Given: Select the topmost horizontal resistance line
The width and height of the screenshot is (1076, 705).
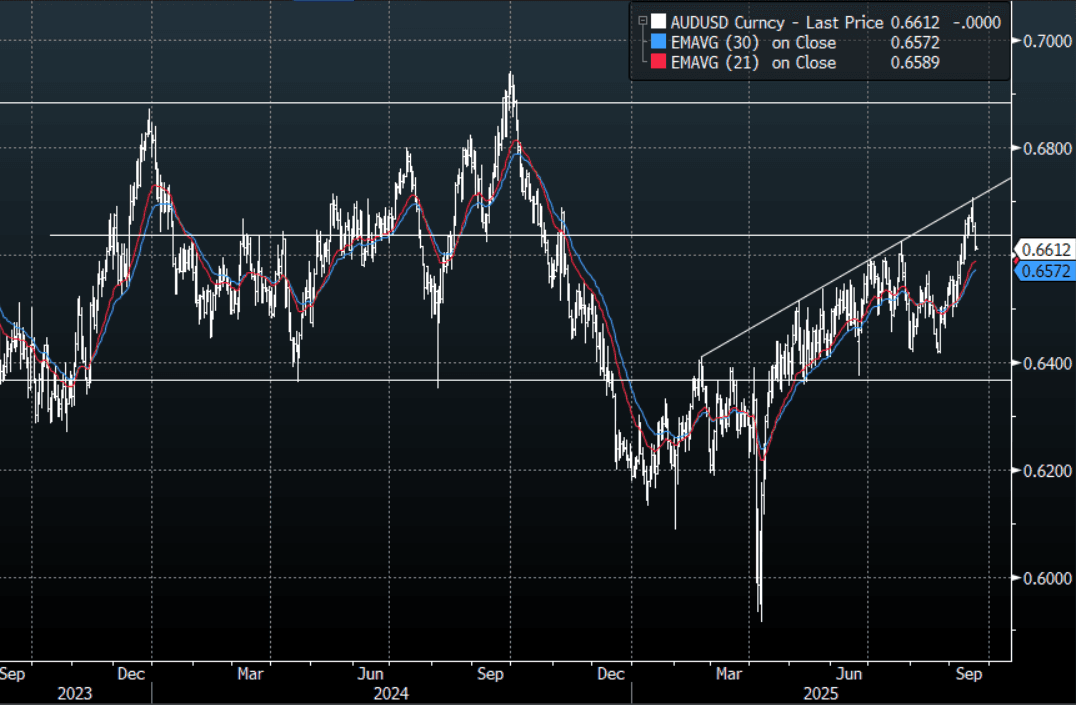Looking at the screenshot, I should click(x=300, y=103).
